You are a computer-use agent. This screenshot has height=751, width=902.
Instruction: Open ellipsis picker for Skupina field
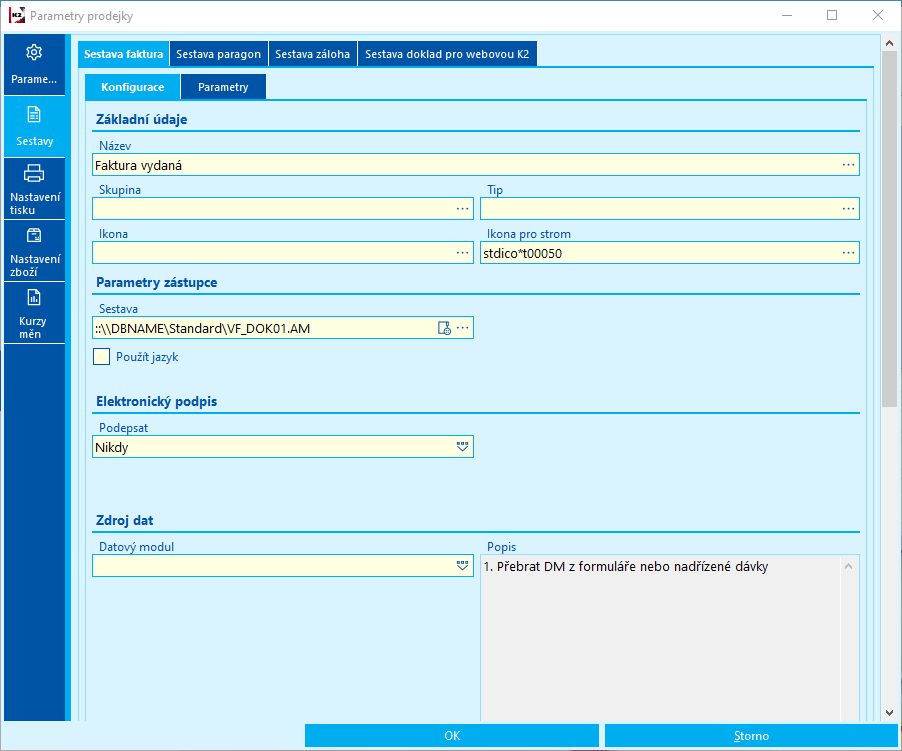click(x=462, y=209)
